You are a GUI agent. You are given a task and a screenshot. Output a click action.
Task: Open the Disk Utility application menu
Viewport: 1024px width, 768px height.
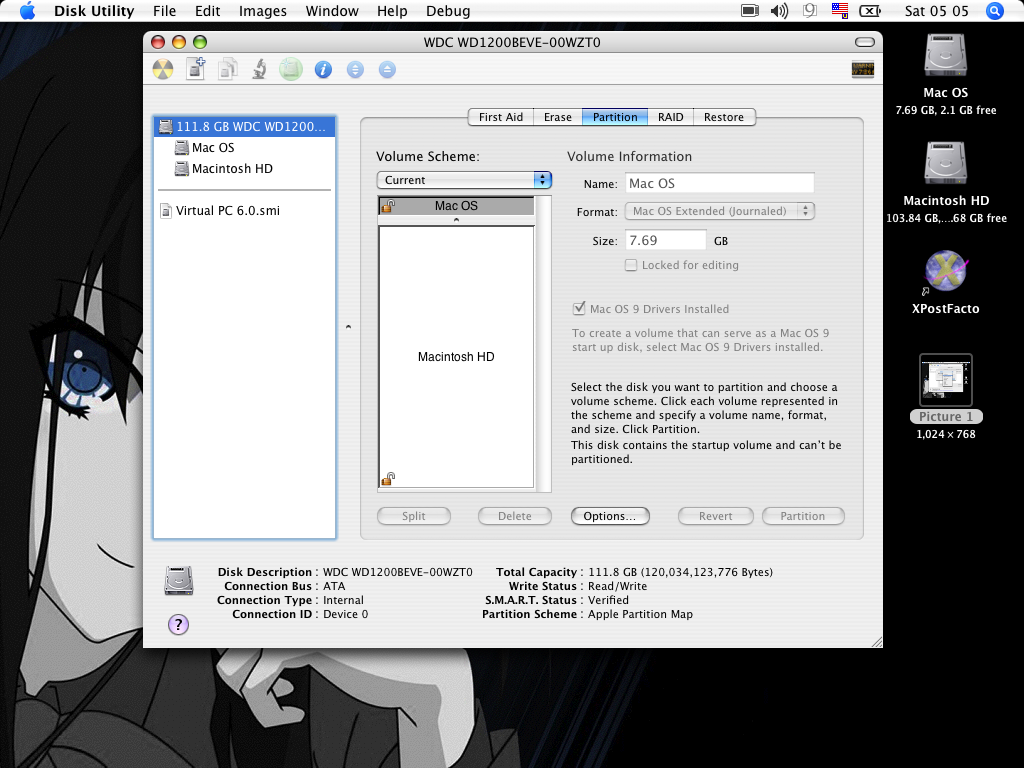click(94, 11)
